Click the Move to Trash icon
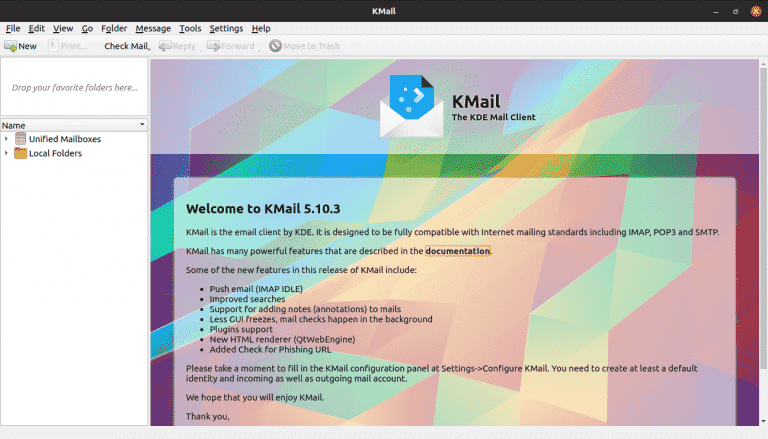 coord(275,46)
